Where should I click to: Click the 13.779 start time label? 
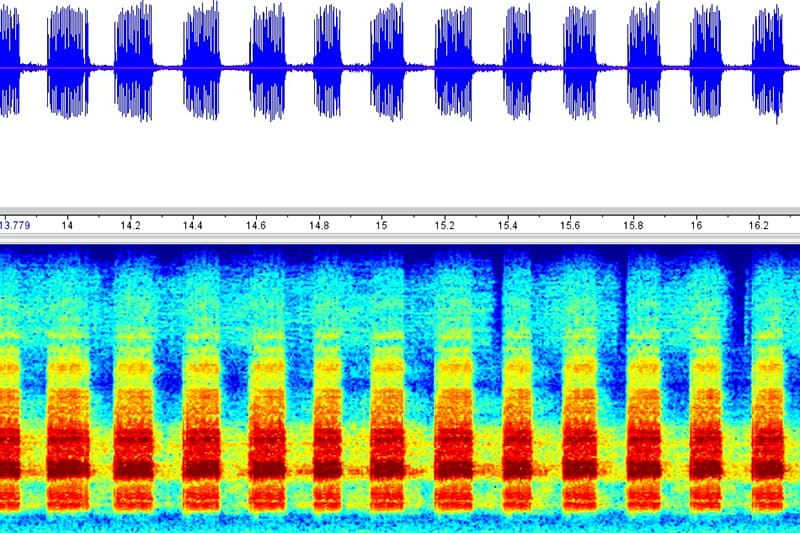tap(18, 226)
